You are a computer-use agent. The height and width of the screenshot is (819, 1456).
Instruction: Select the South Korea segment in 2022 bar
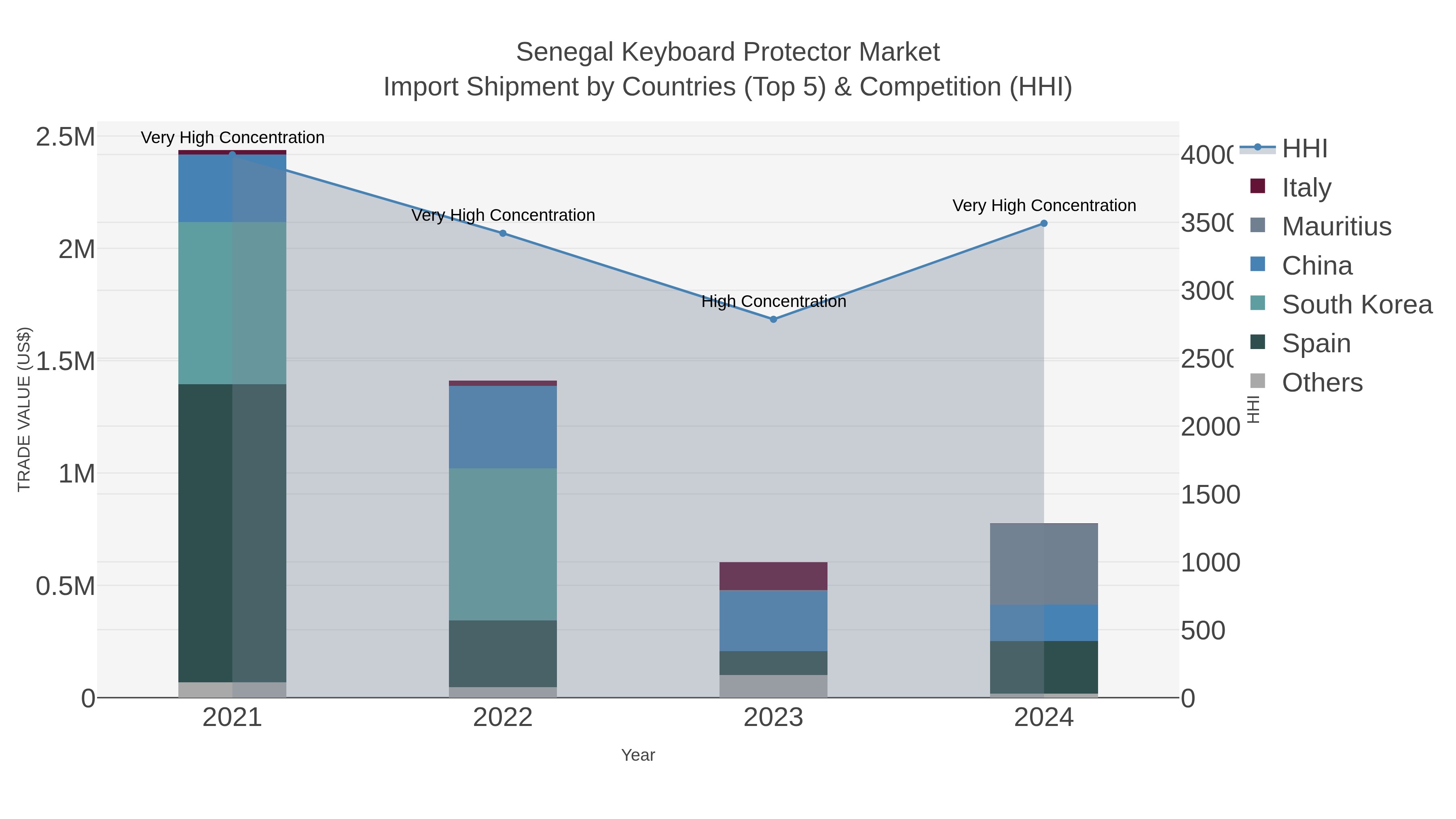coord(502,544)
